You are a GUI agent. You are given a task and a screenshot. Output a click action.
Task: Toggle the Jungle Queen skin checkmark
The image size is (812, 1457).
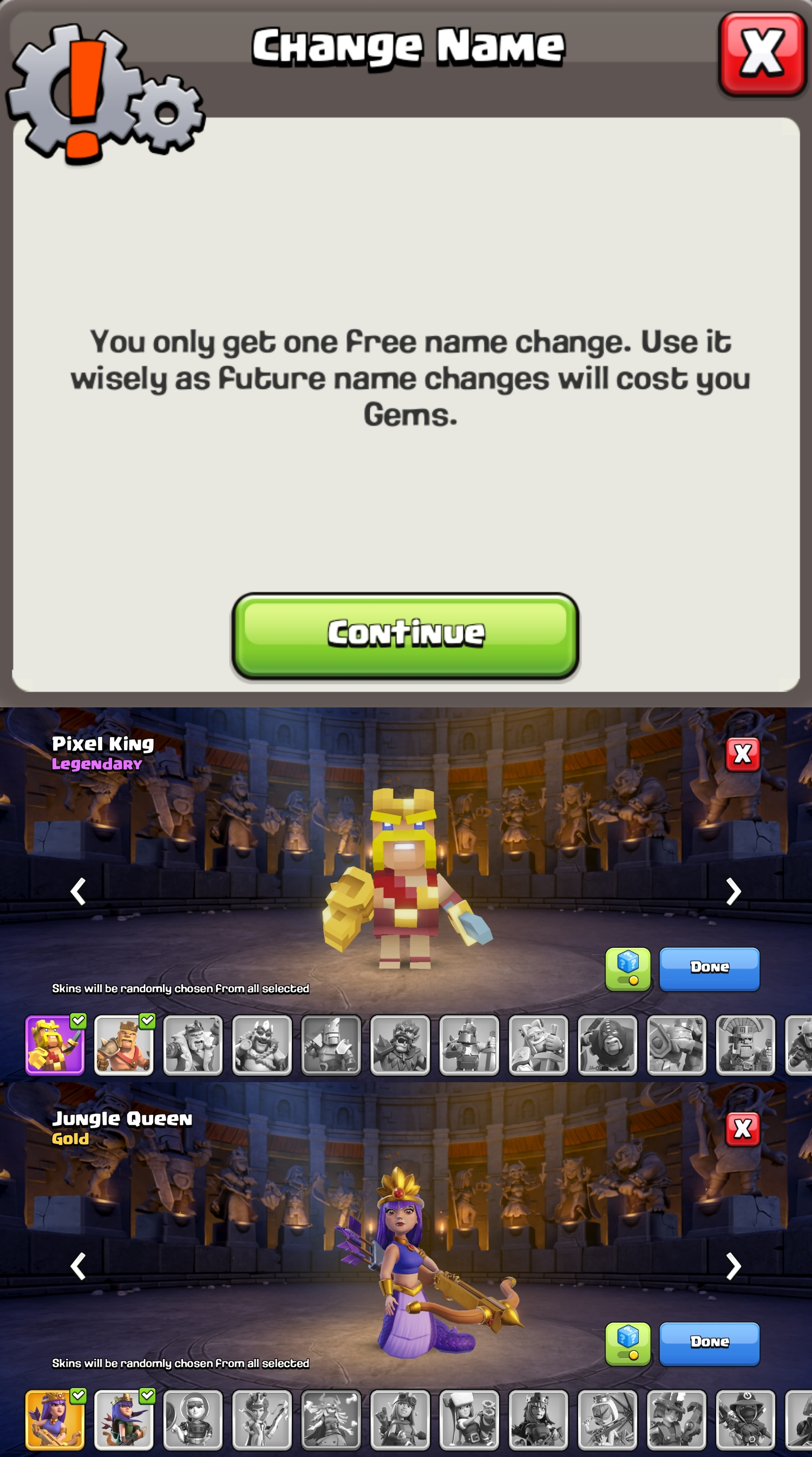(x=78, y=1396)
